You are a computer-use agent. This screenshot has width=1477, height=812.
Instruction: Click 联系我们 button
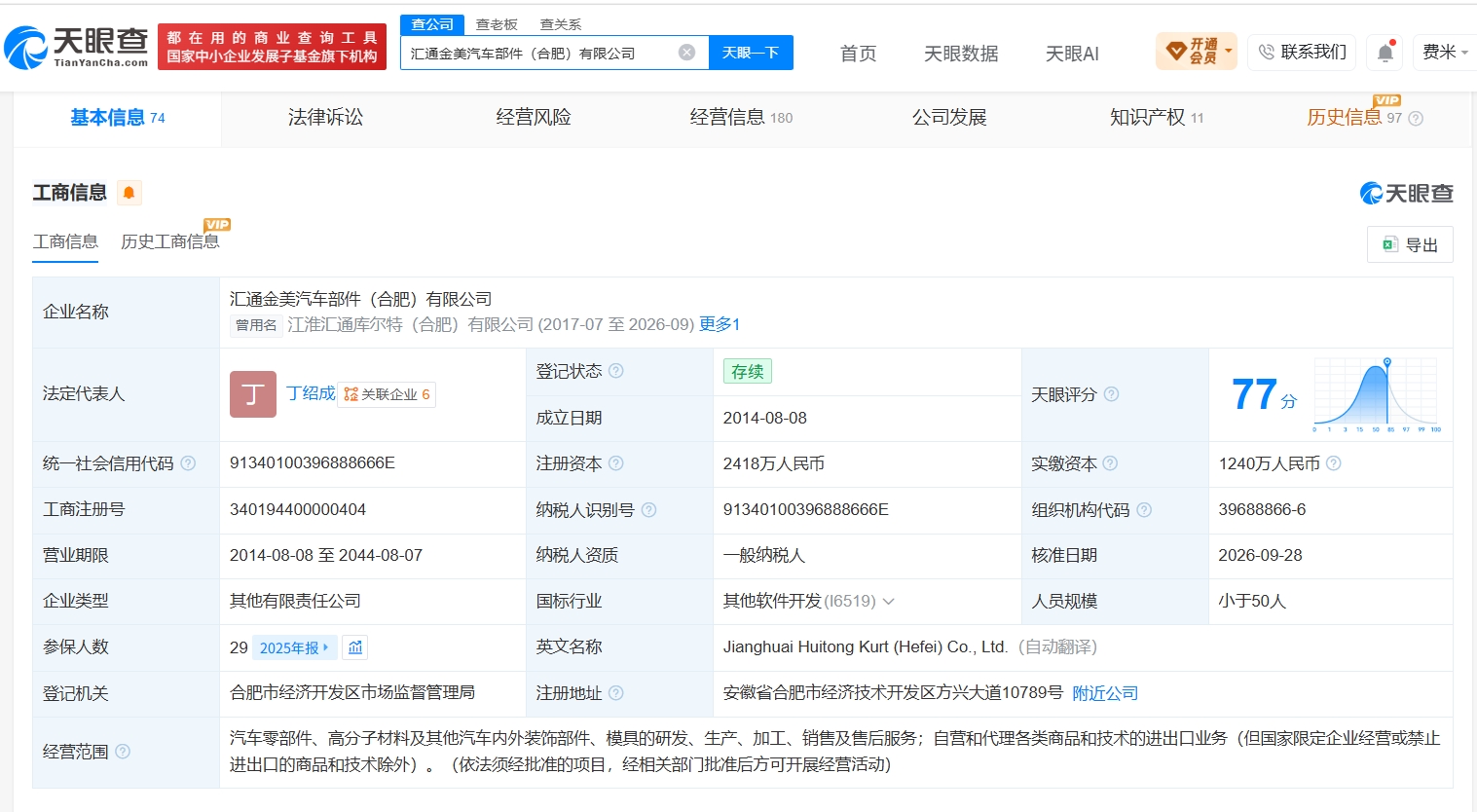tap(1303, 52)
